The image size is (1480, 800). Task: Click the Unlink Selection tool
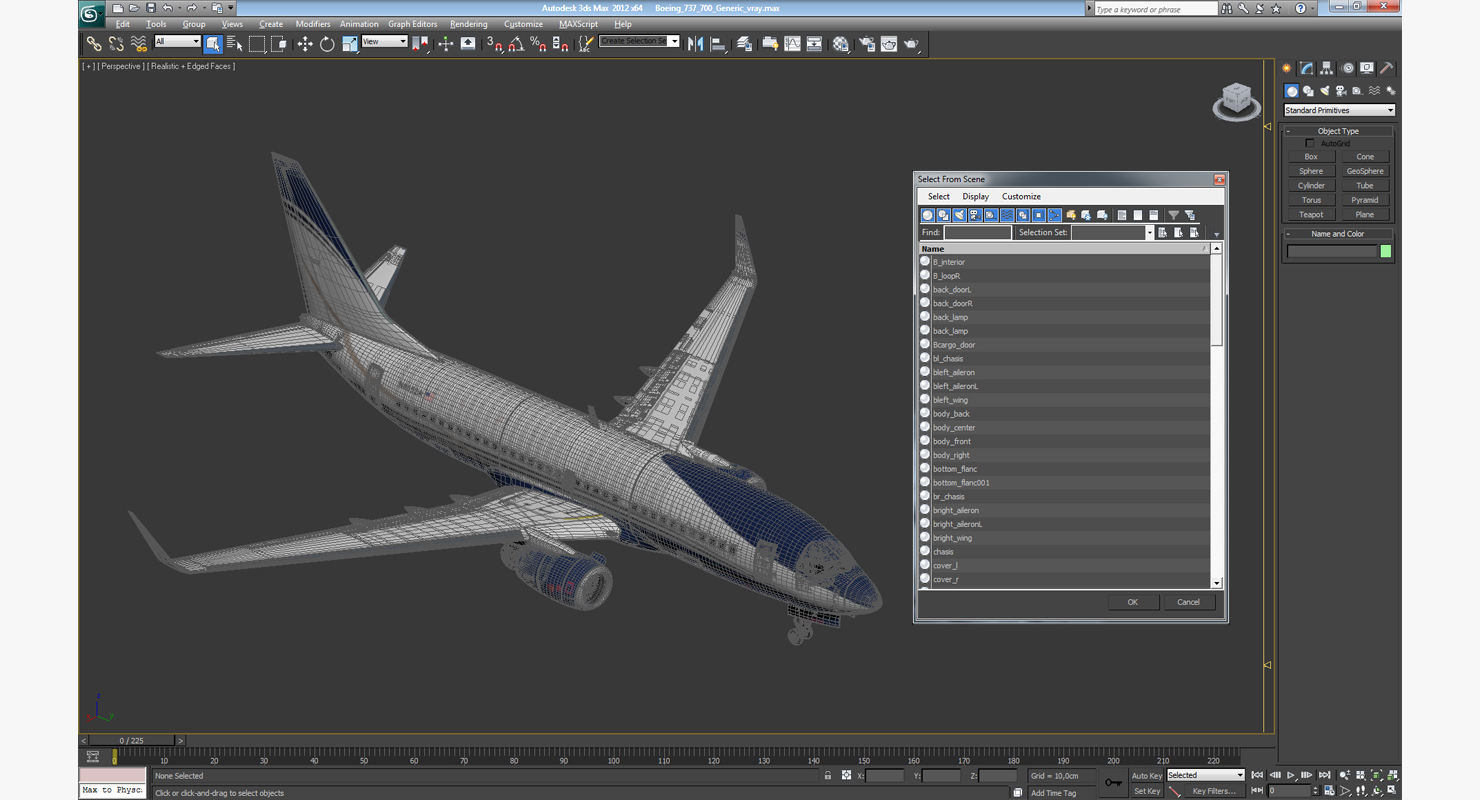[116, 44]
